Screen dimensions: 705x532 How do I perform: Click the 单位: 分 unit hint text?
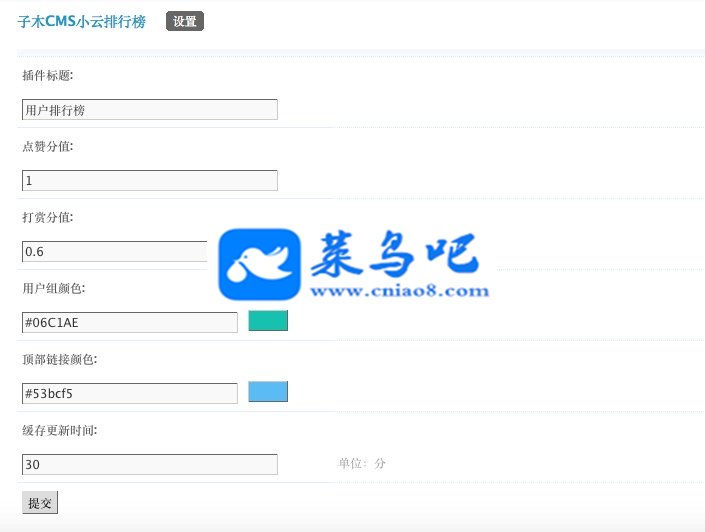(362, 463)
